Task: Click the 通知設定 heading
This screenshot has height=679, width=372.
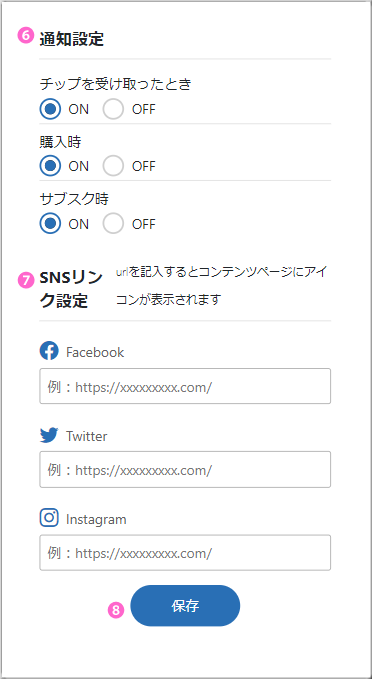Action: pos(71,39)
